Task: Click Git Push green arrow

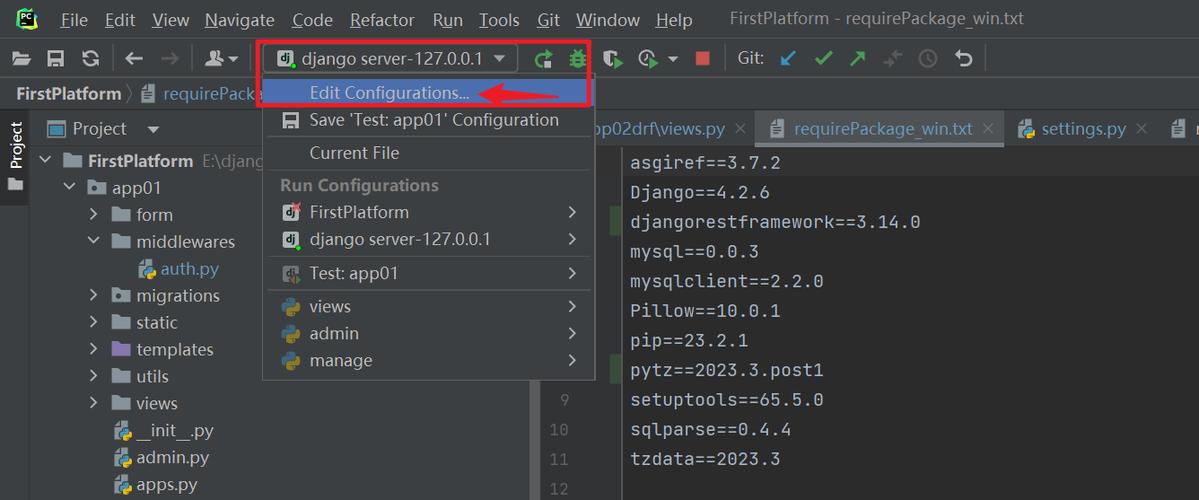Action: [x=858, y=59]
